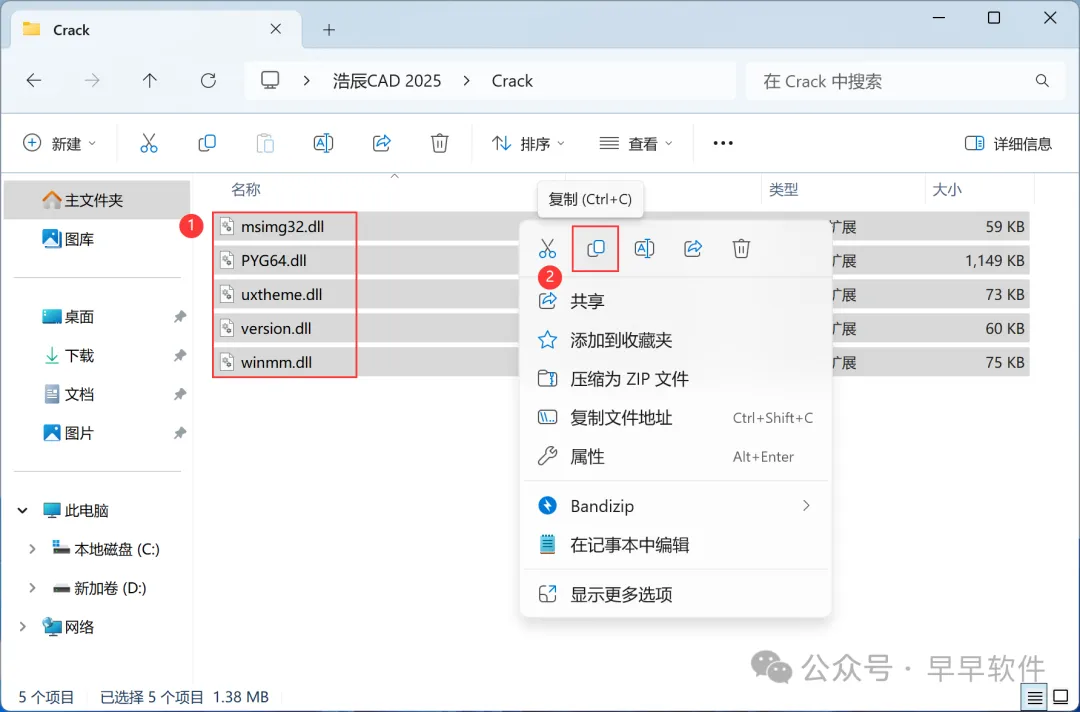Expand 本地磁盘 (C:) tree arrow
The image size is (1080, 712).
coord(32,549)
